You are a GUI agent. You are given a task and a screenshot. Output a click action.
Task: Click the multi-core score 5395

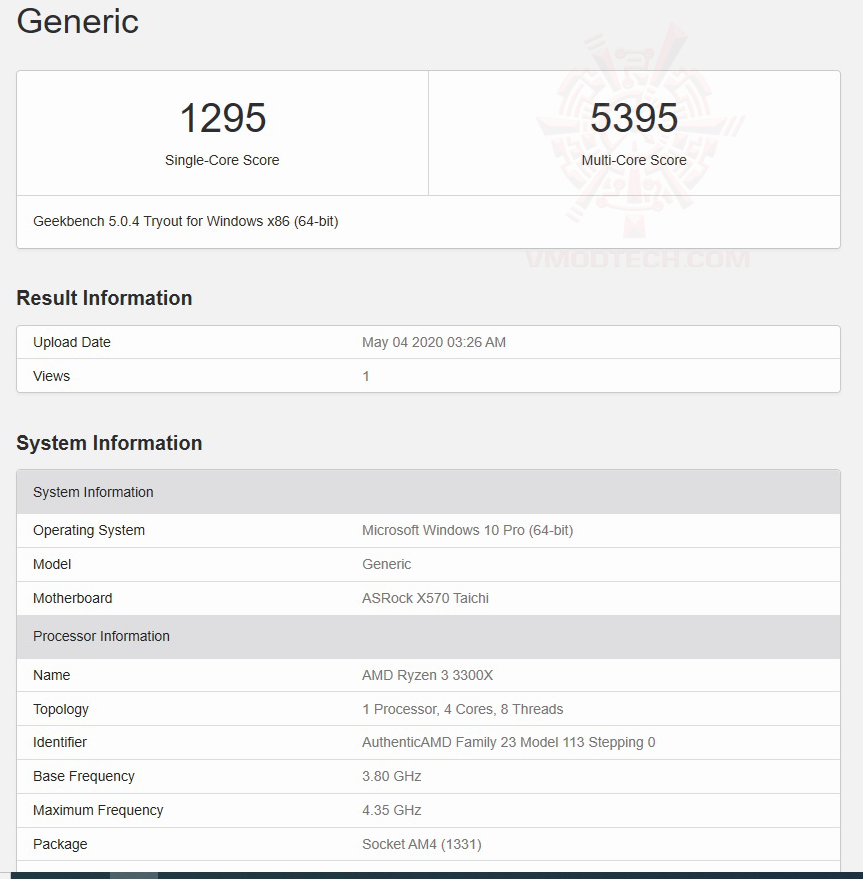634,118
